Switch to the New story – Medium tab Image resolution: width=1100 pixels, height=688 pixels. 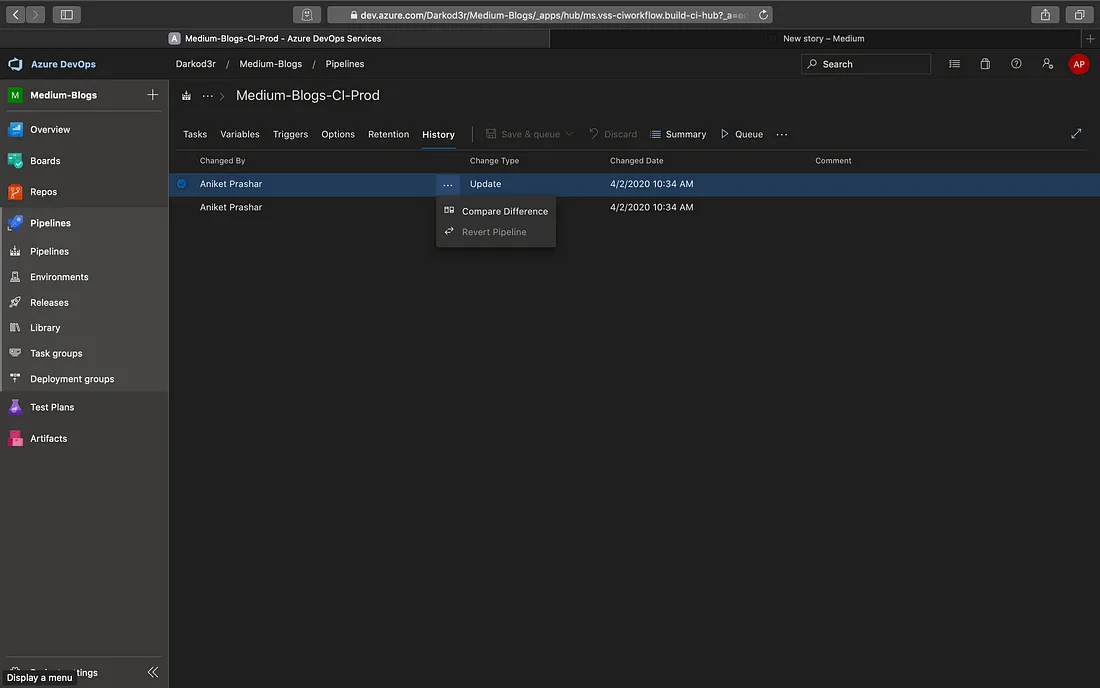[824, 39]
